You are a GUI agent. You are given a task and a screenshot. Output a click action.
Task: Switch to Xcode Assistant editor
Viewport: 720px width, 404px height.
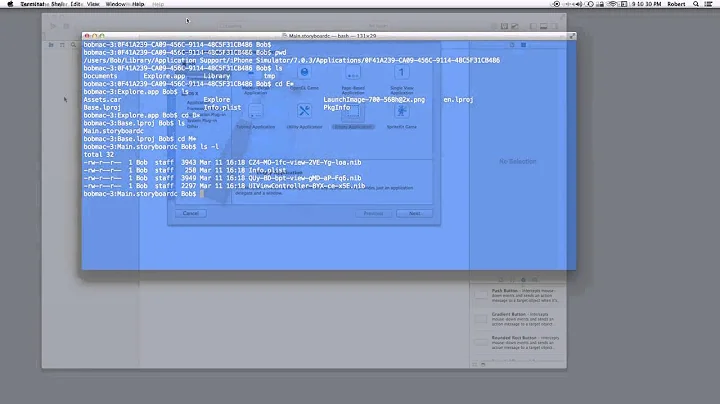[x=504, y=26]
